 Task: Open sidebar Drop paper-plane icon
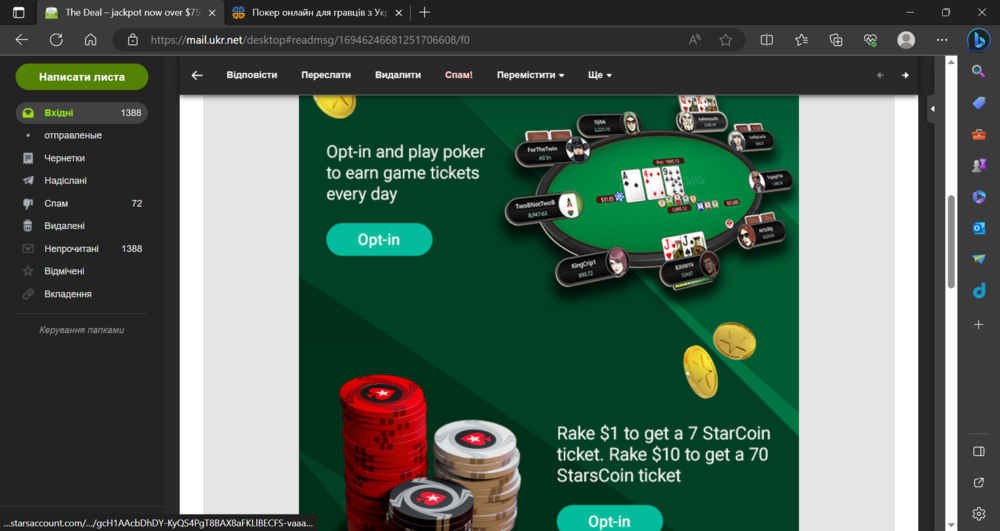978,259
